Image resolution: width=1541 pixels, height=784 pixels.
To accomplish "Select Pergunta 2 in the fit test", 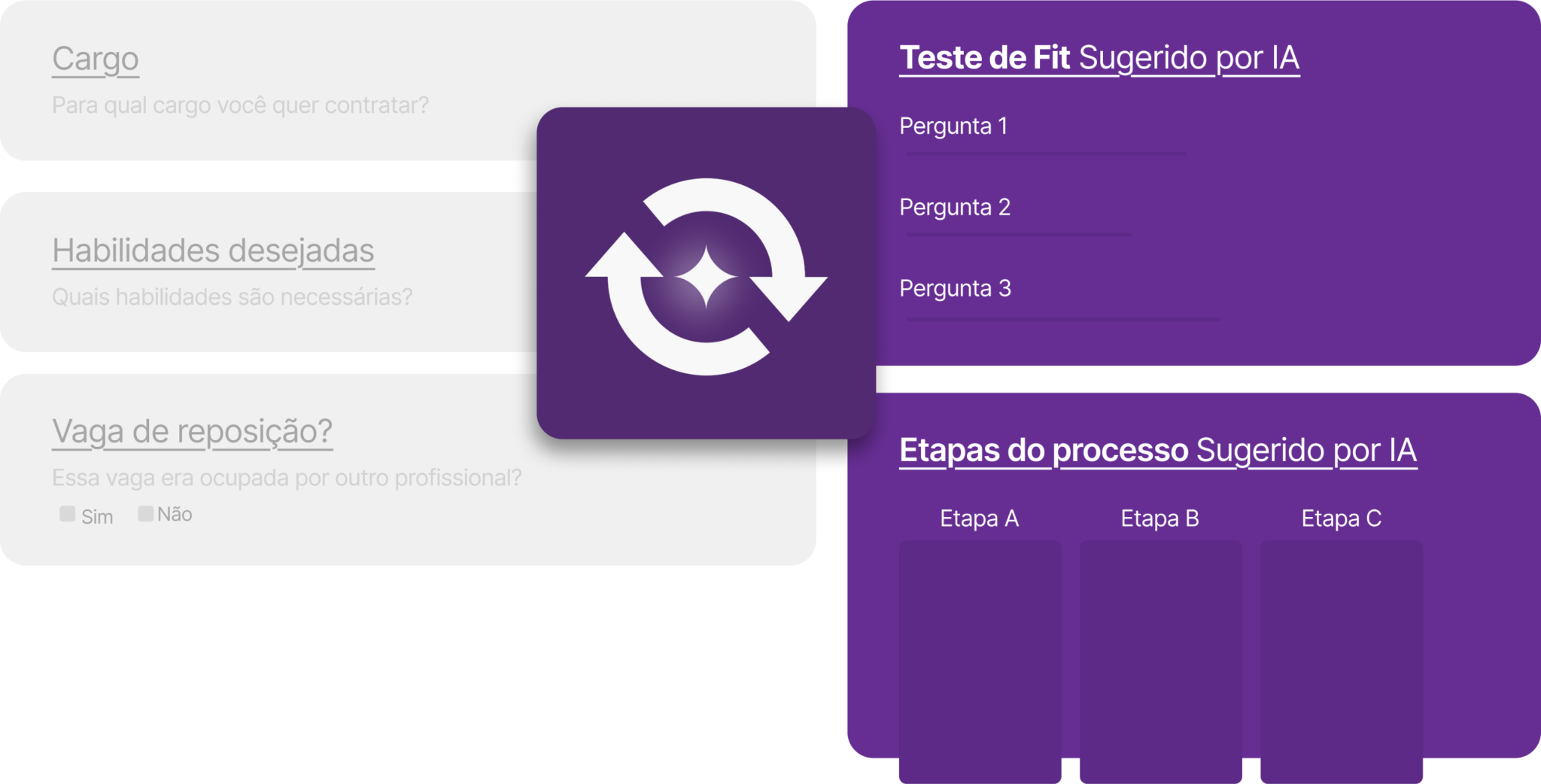I will tap(955, 207).
